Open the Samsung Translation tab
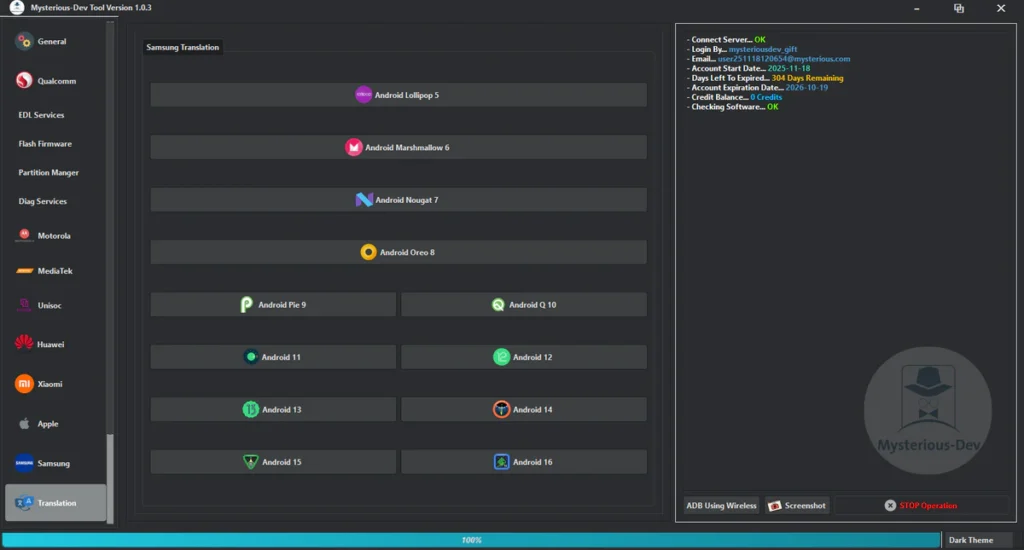This screenshot has width=1024, height=550. (182, 47)
